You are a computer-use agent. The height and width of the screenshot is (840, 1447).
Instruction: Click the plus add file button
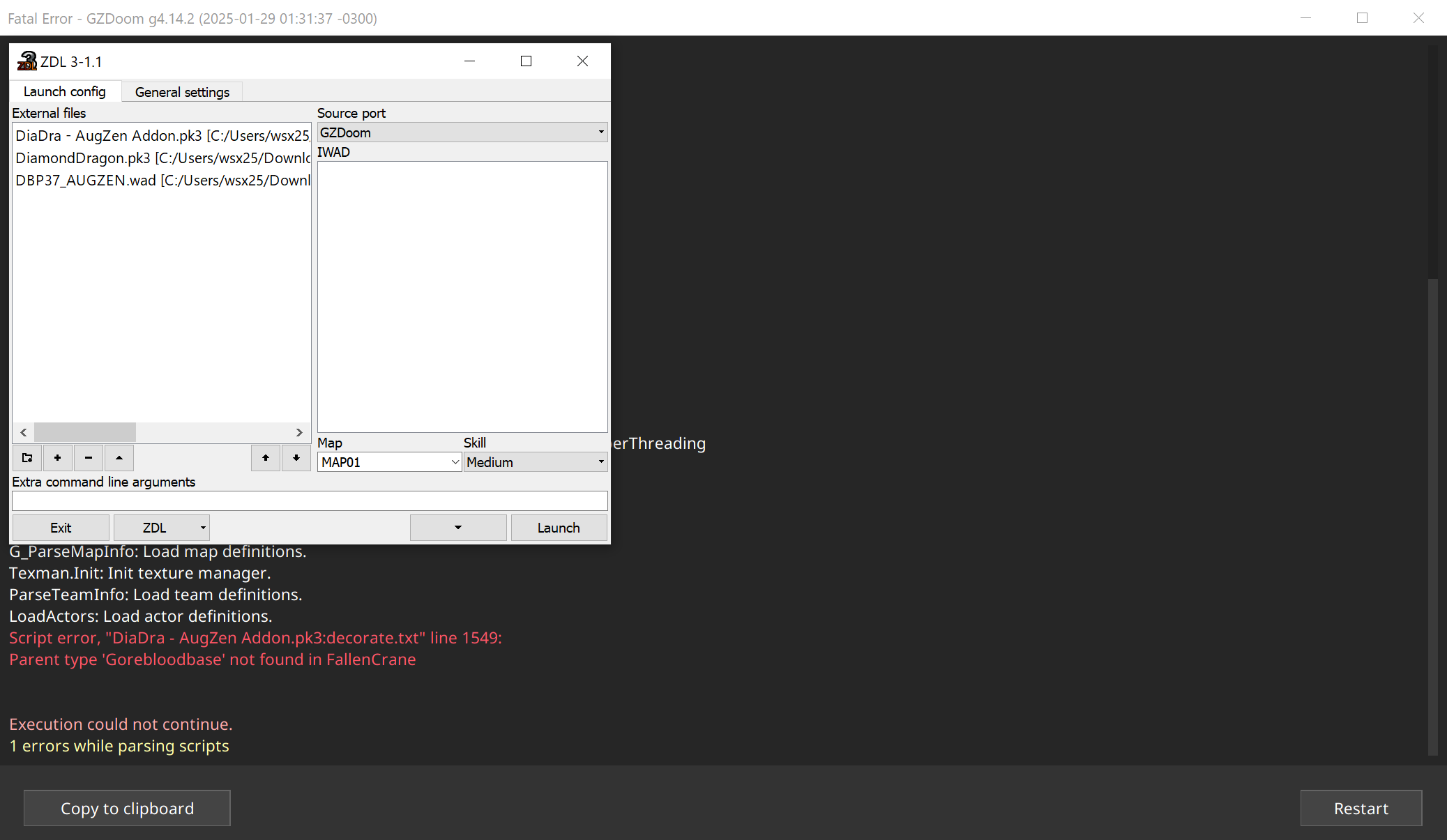tap(58, 458)
